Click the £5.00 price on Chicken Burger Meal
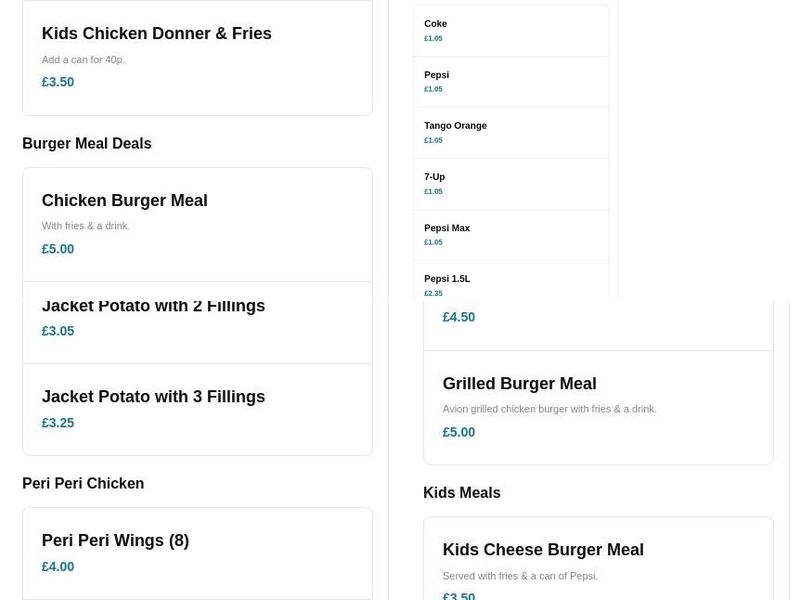The height and width of the screenshot is (600, 800). 57,248
